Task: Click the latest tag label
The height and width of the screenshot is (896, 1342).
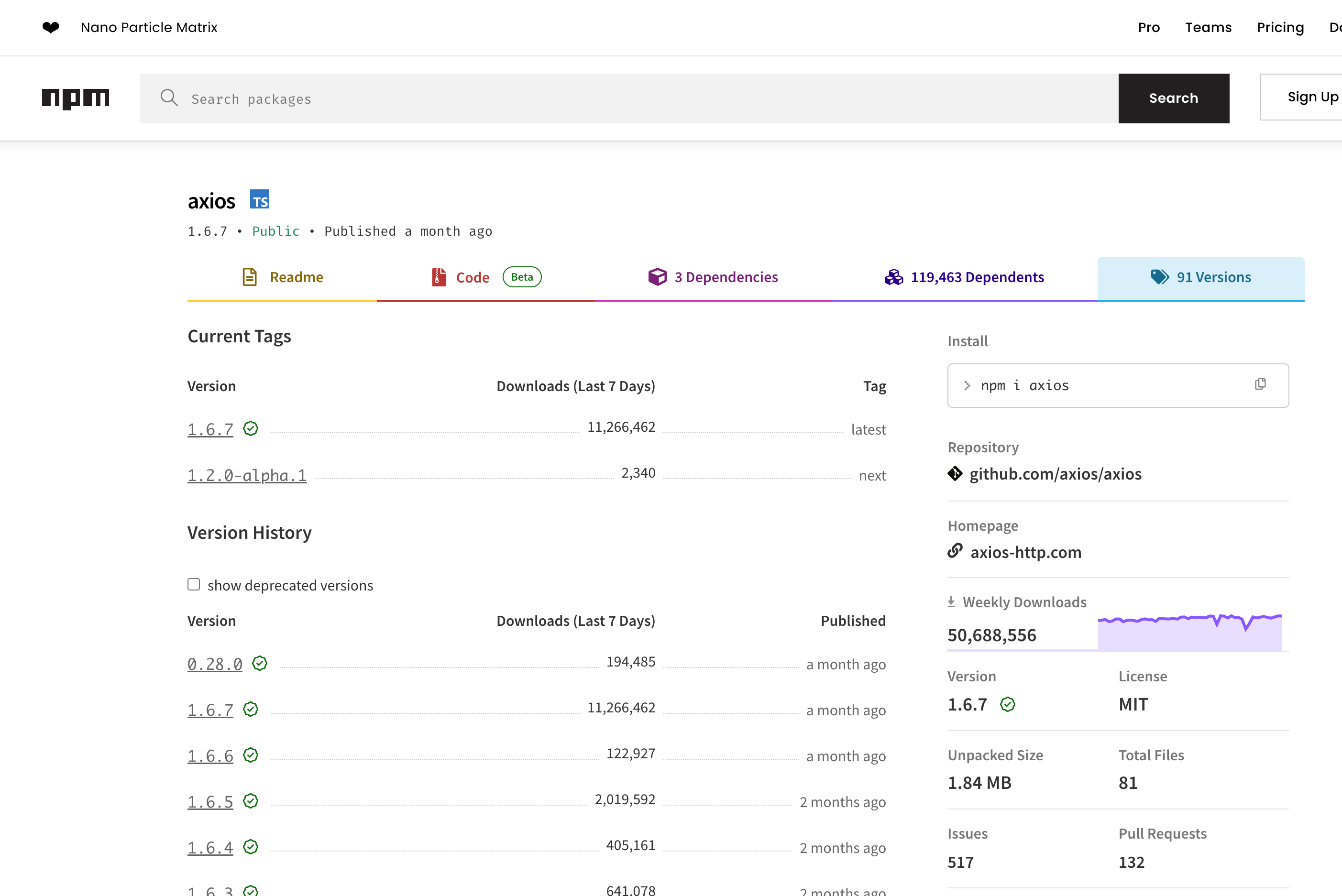Action: tap(869, 429)
